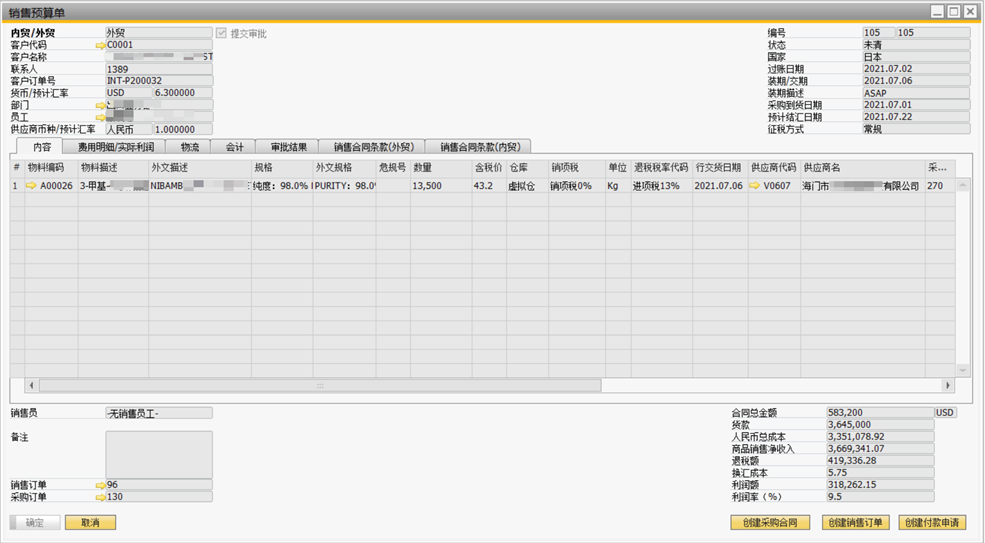Click the exchange rate field 6.300000

(183, 92)
